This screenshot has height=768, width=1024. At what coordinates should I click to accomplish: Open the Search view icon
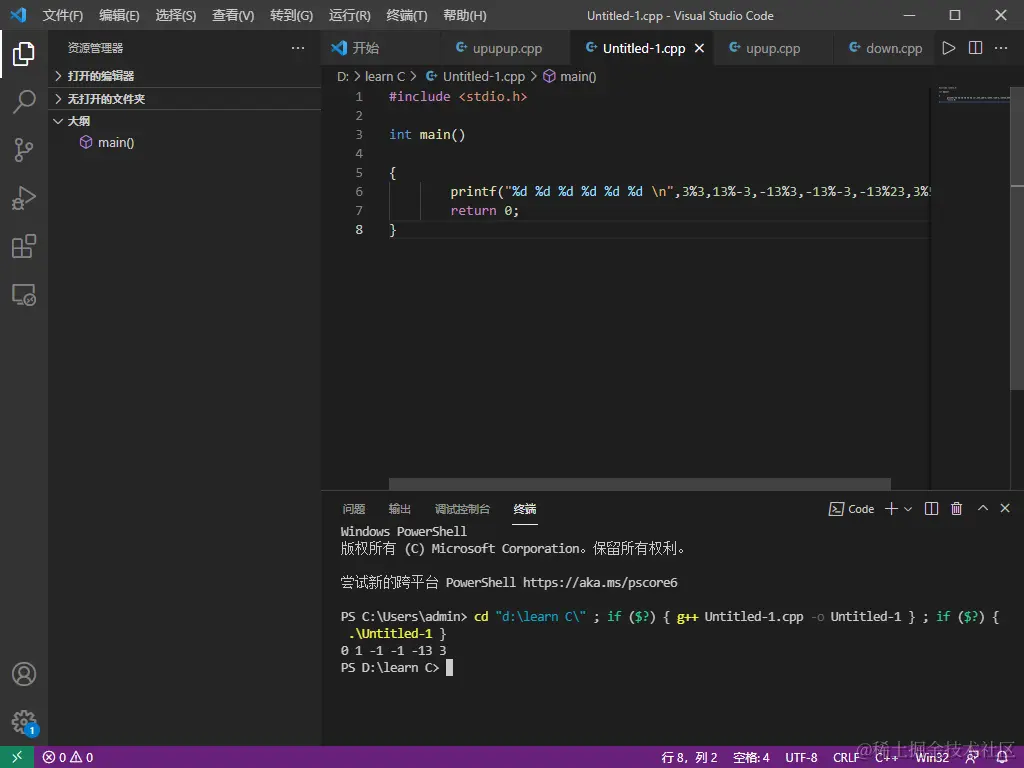24,102
